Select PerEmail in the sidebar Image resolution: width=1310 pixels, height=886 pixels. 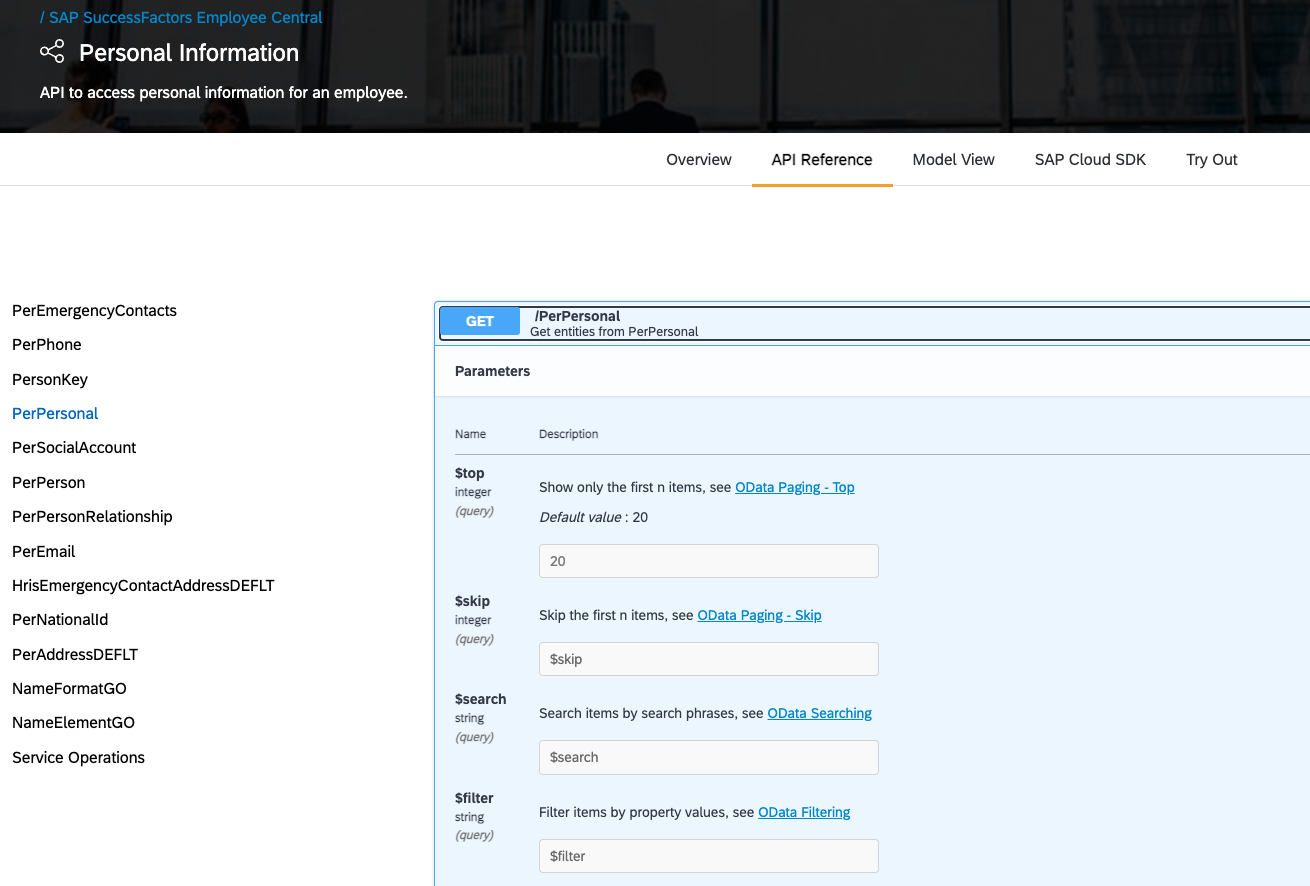43,551
